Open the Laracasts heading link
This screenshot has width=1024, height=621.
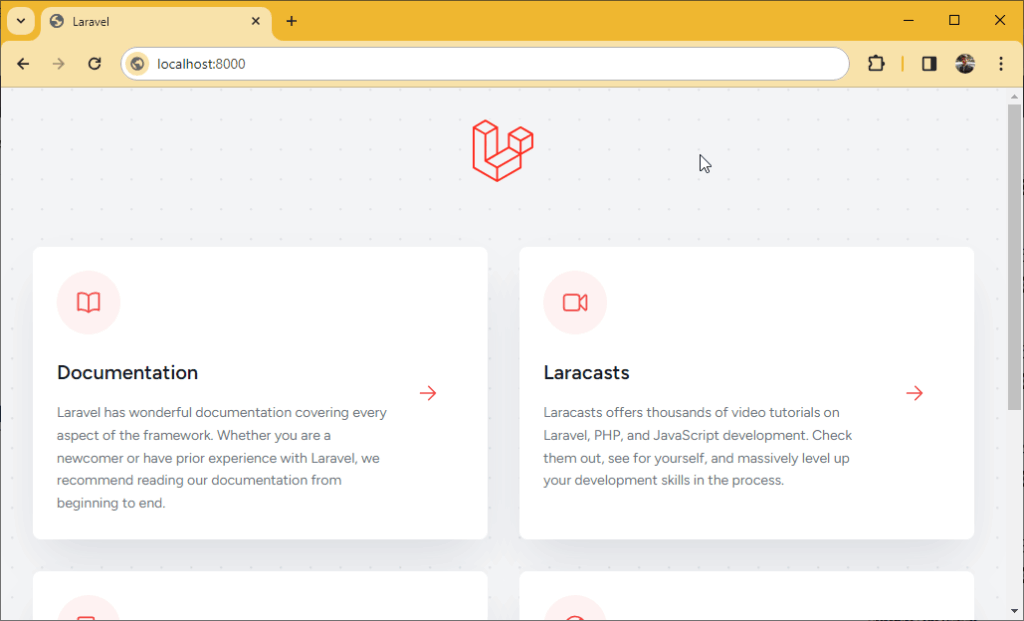click(x=586, y=372)
